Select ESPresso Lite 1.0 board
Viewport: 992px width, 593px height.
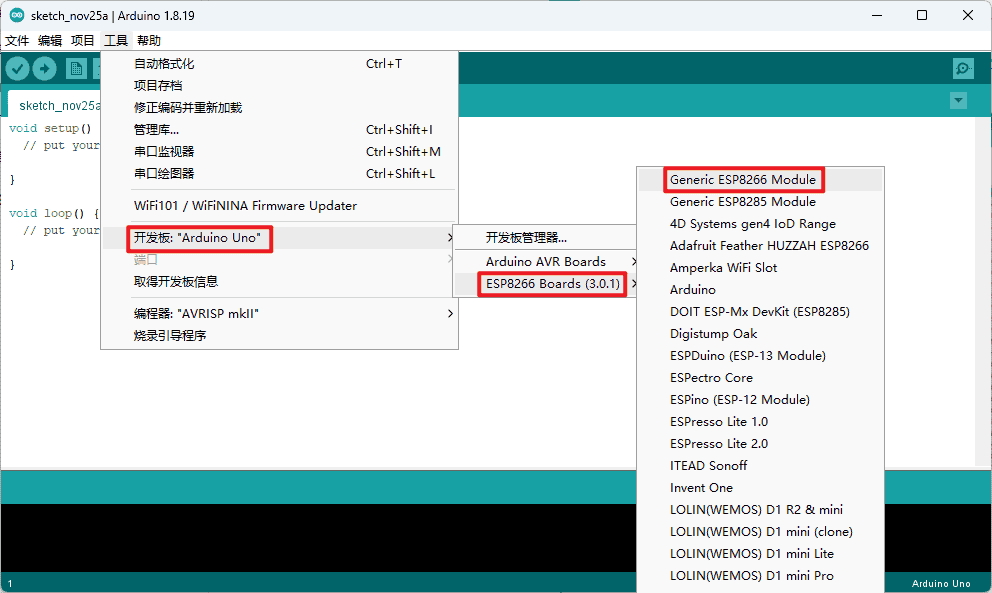tap(760, 421)
